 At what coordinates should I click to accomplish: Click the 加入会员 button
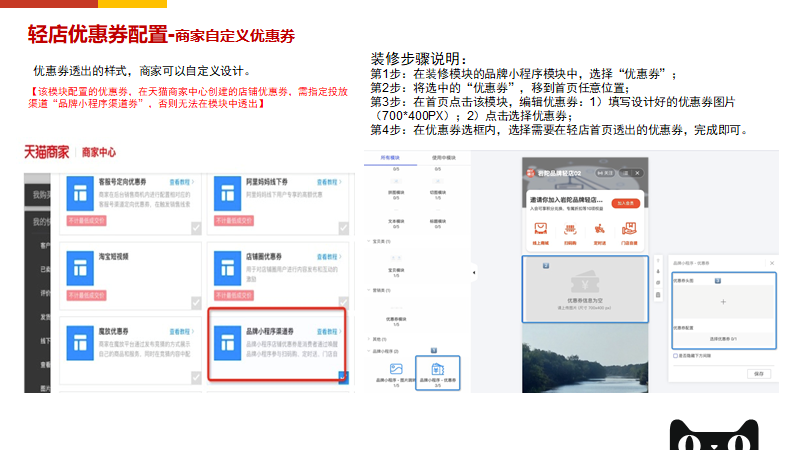[x=626, y=203]
